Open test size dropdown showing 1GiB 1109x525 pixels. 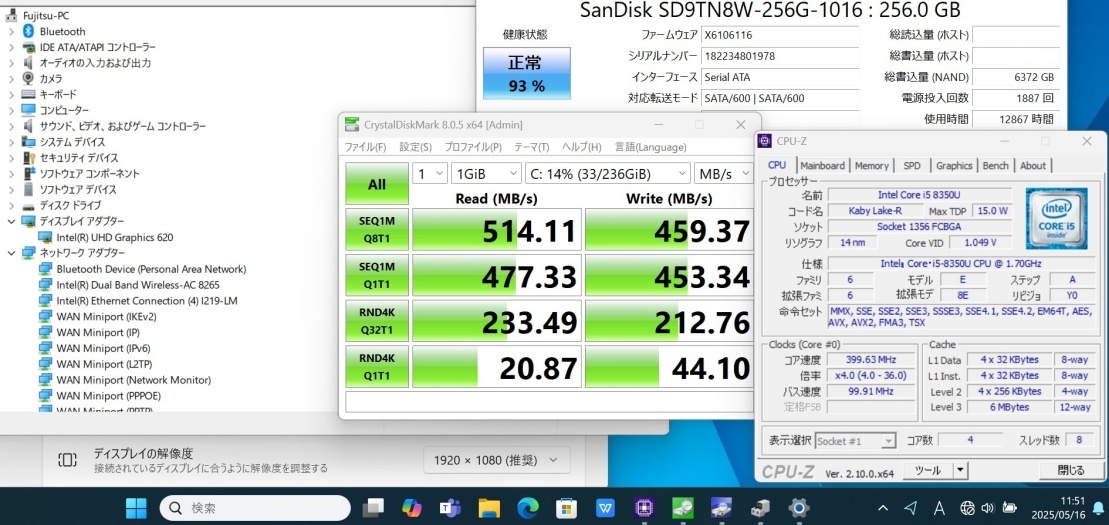pyautogui.click(x=486, y=173)
